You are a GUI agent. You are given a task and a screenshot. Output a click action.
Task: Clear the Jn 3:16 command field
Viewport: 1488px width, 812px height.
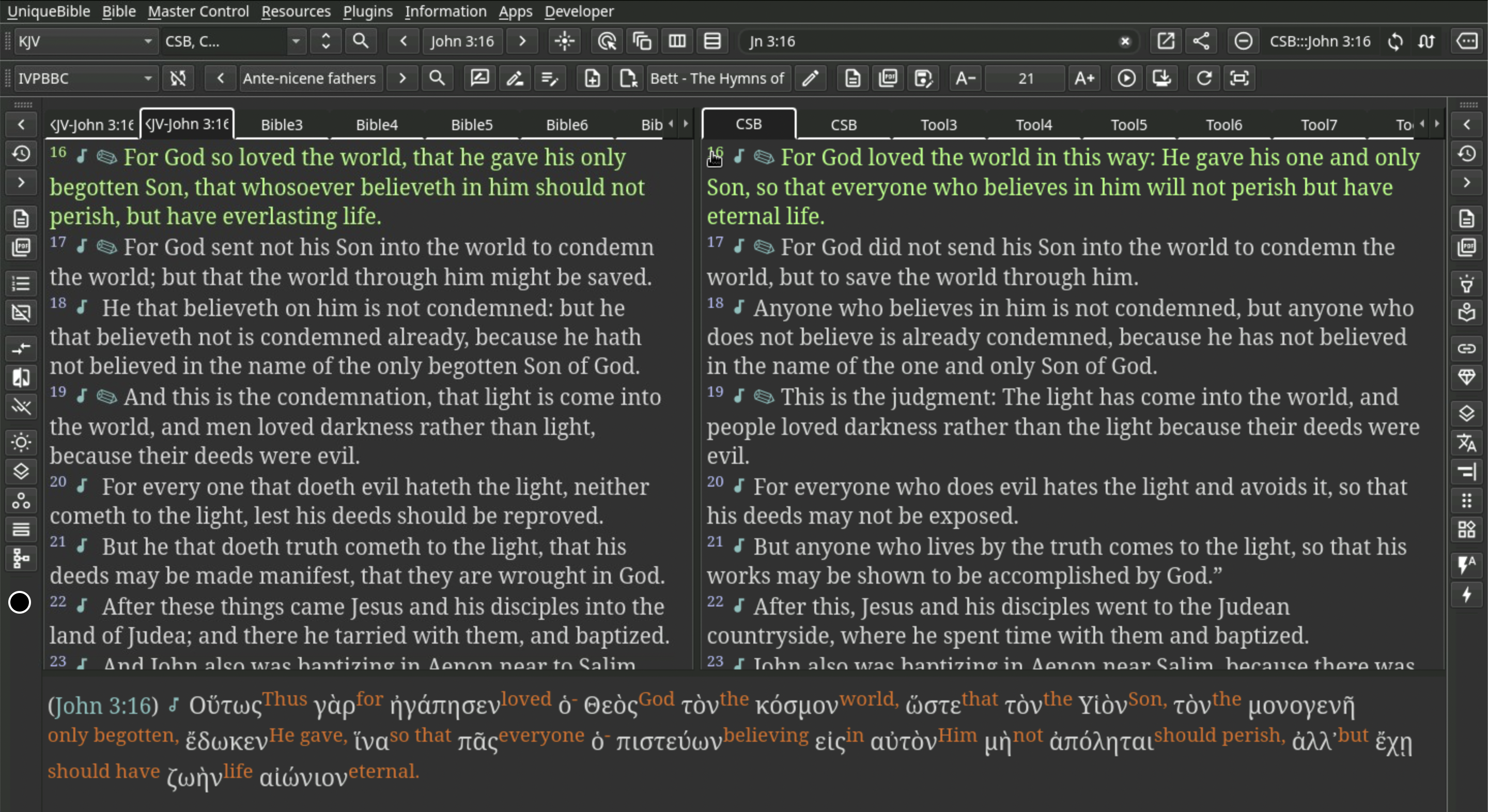(x=1125, y=41)
